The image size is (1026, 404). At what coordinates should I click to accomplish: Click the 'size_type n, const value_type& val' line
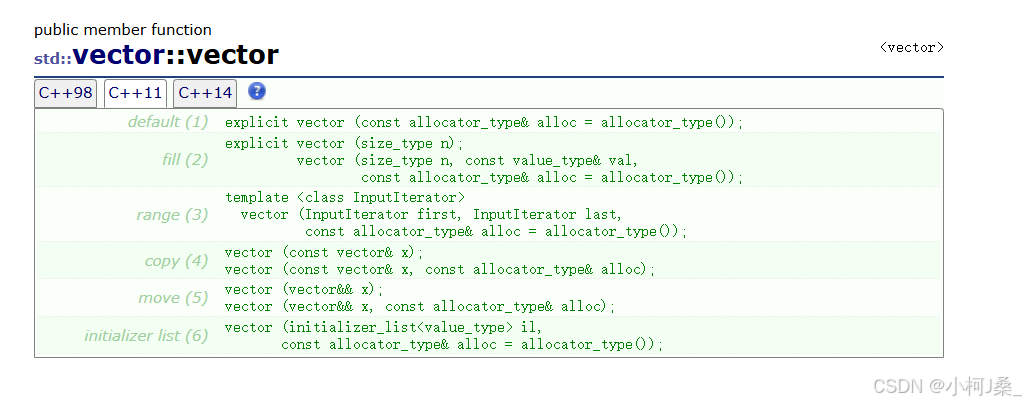pos(467,160)
